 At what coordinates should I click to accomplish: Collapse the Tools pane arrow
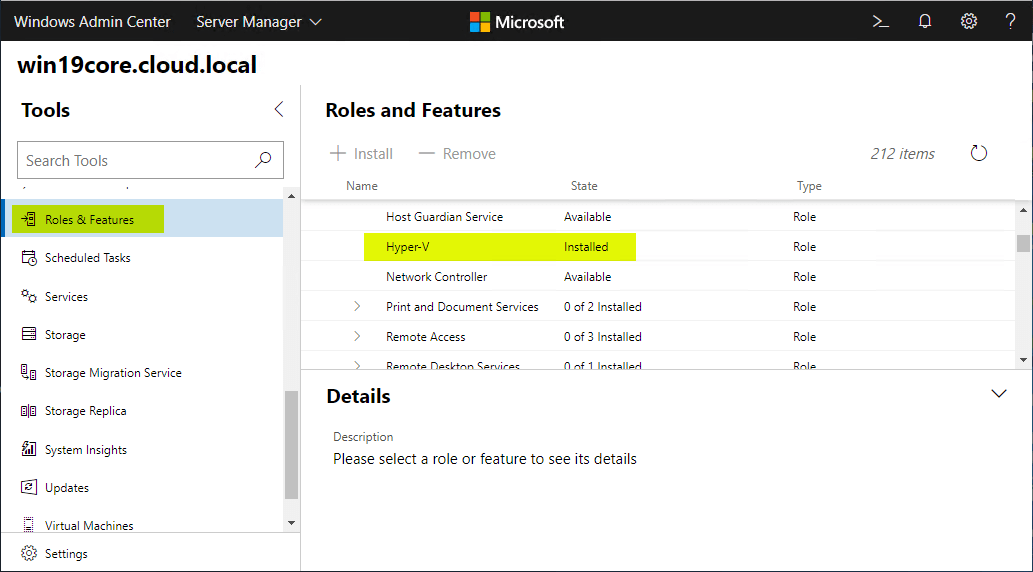279,109
